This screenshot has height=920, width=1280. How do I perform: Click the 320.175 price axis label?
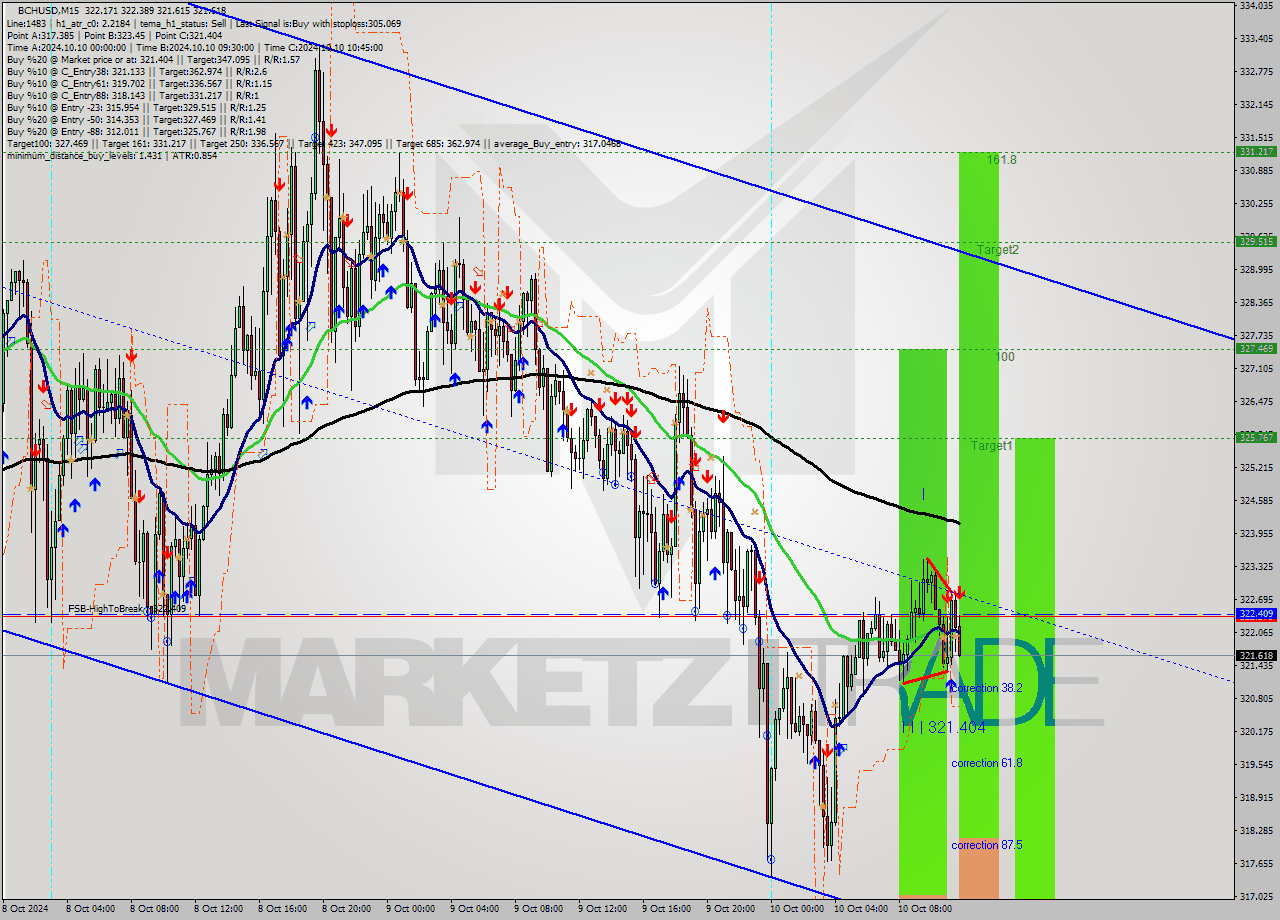[1256, 731]
